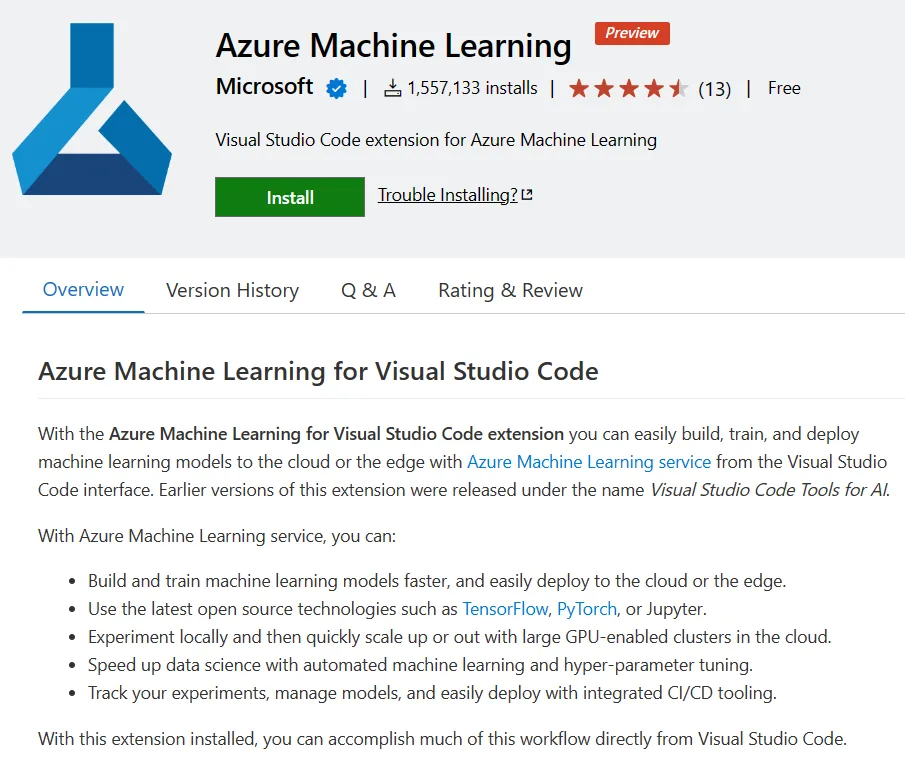Open the TensorFlow link

[x=504, y=608]
